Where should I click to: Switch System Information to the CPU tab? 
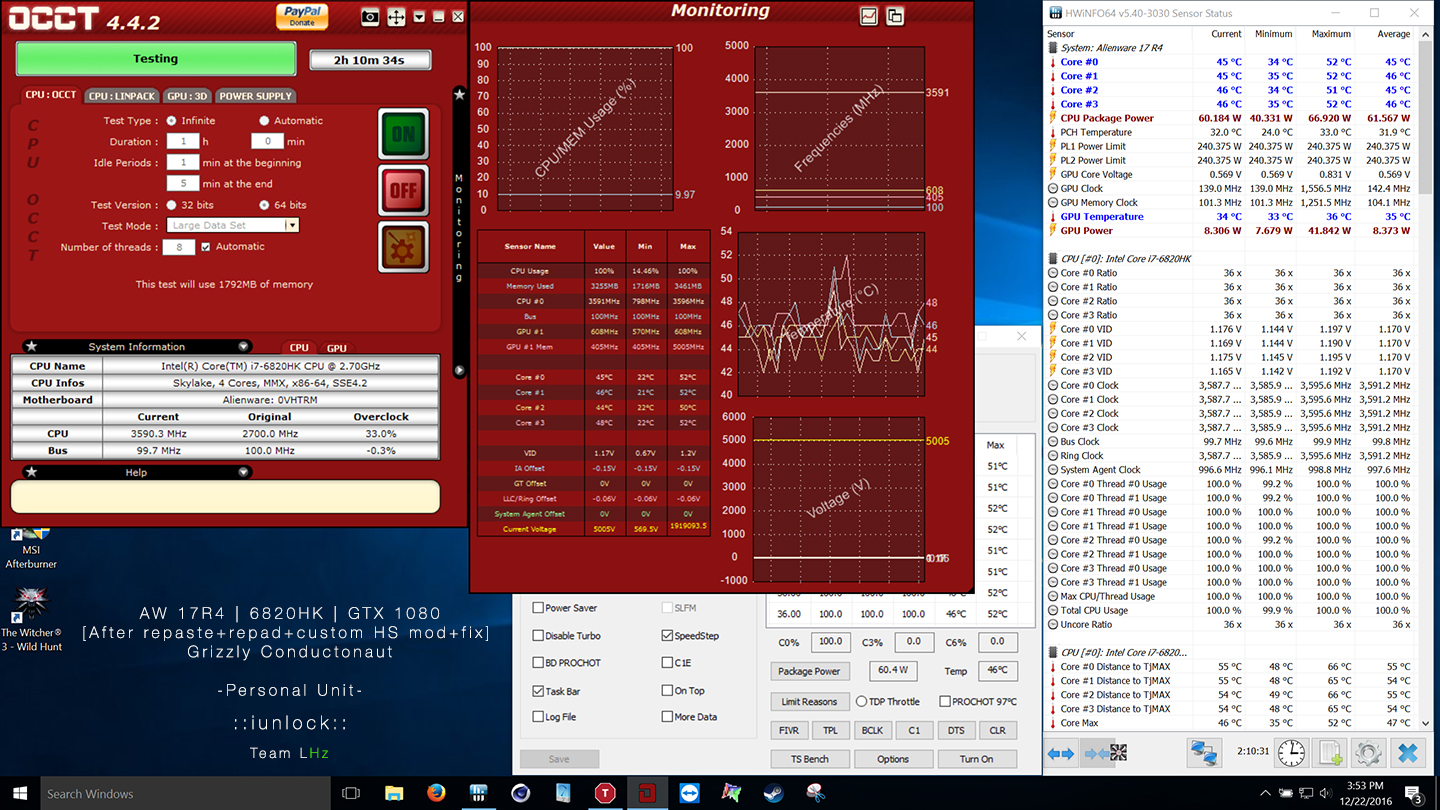(x=299, y=348)
